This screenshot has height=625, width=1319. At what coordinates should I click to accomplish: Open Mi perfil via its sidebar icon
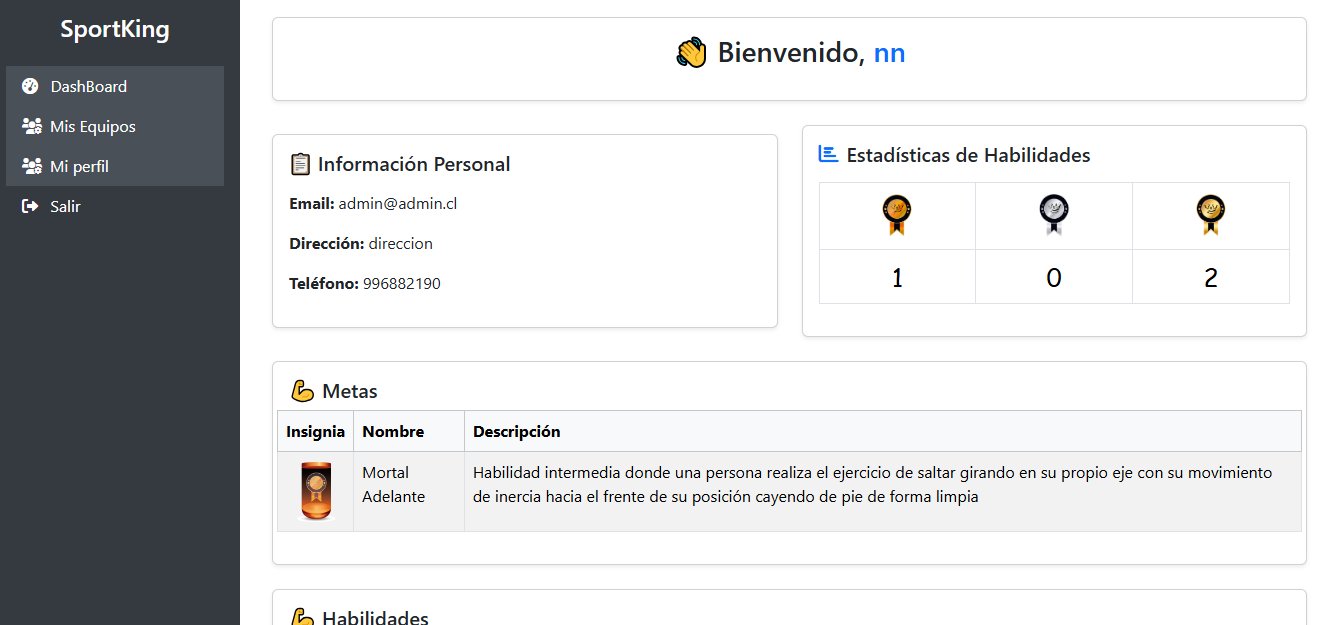31,166
